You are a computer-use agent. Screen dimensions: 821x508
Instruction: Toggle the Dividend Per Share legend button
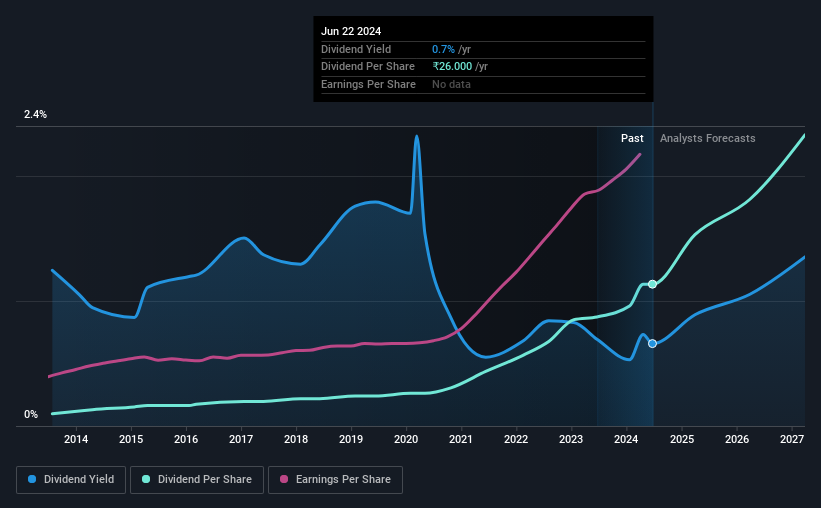(x=197, y=480)
